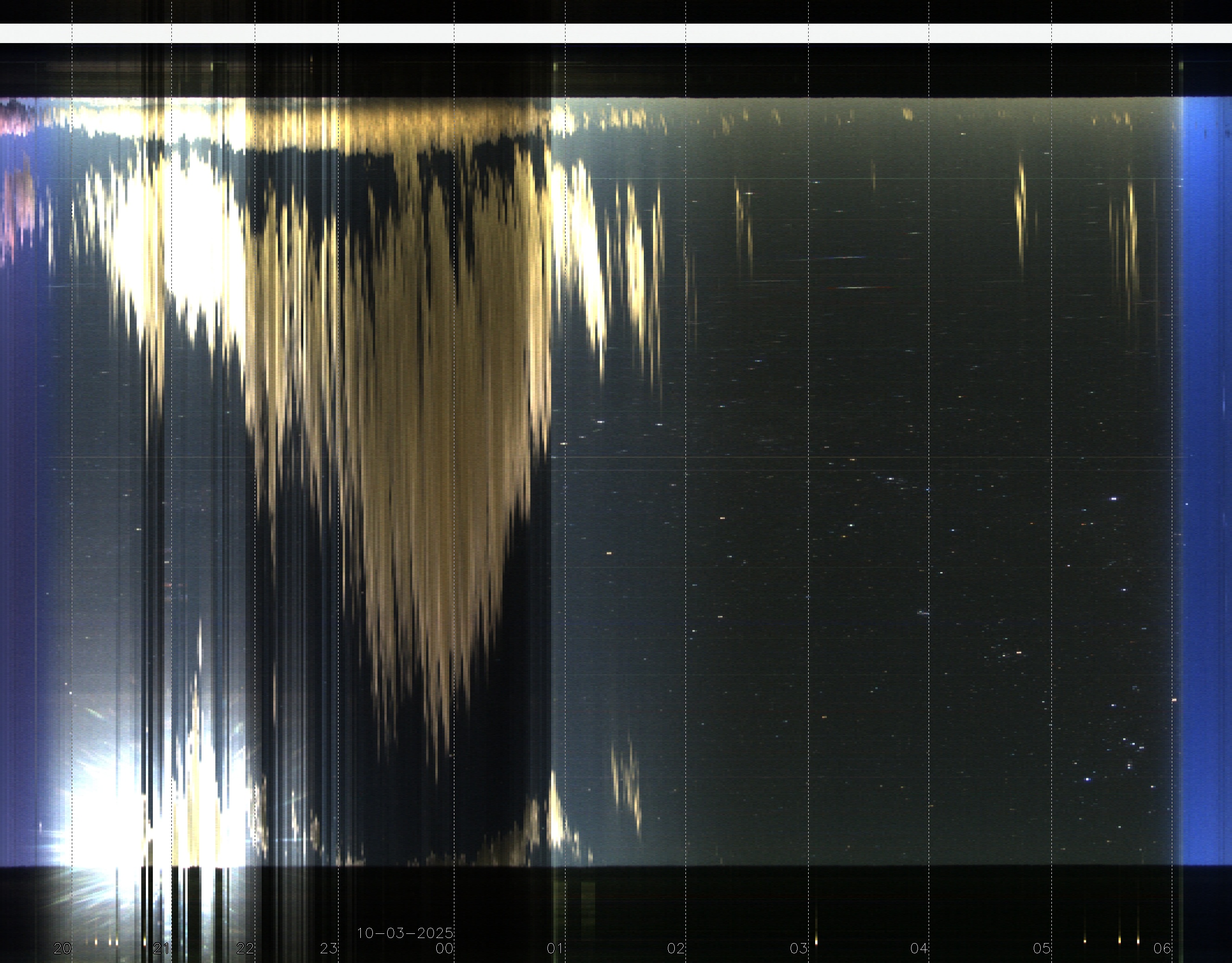Click the 03 hour label
This screenshot has width=1232, height=963.
[x=798, y=948]
